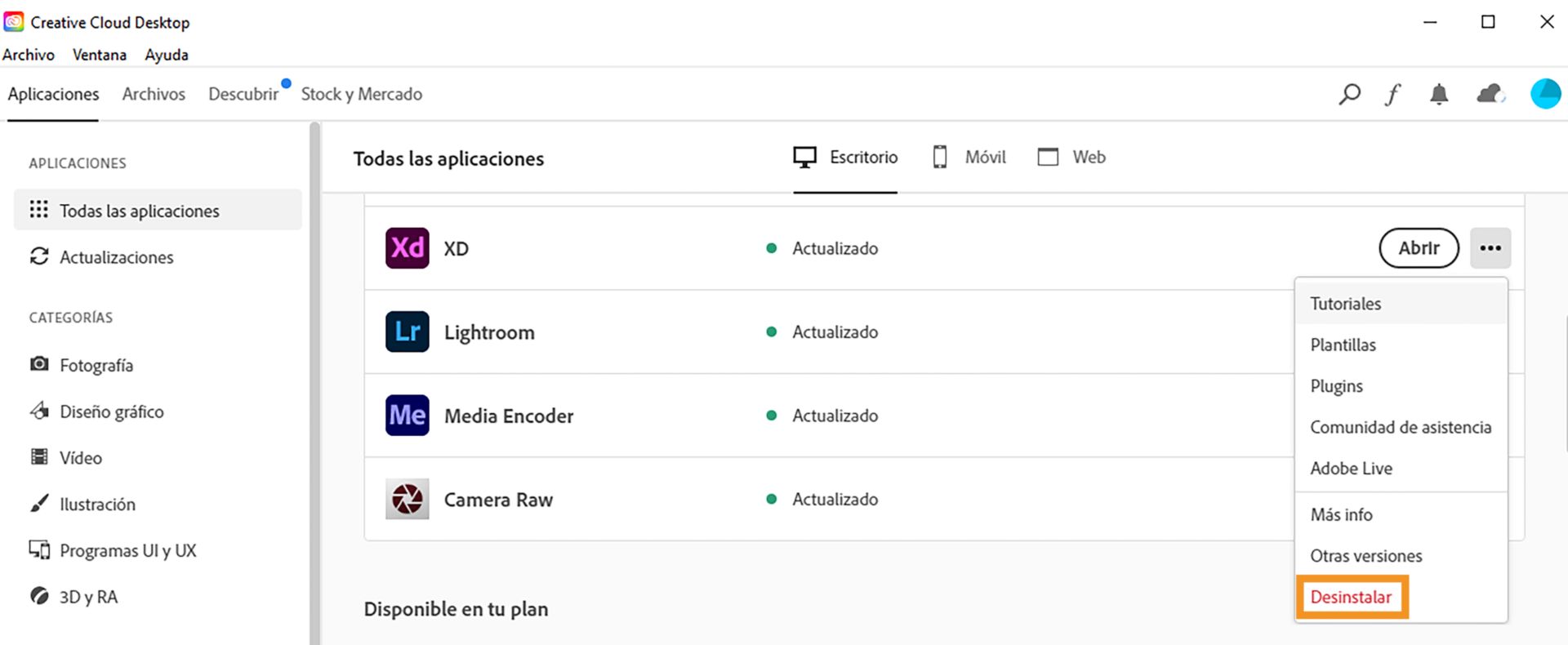Click the Lightroom app name
Viewport: 1568px width, 645px height.
pos(489,332)
